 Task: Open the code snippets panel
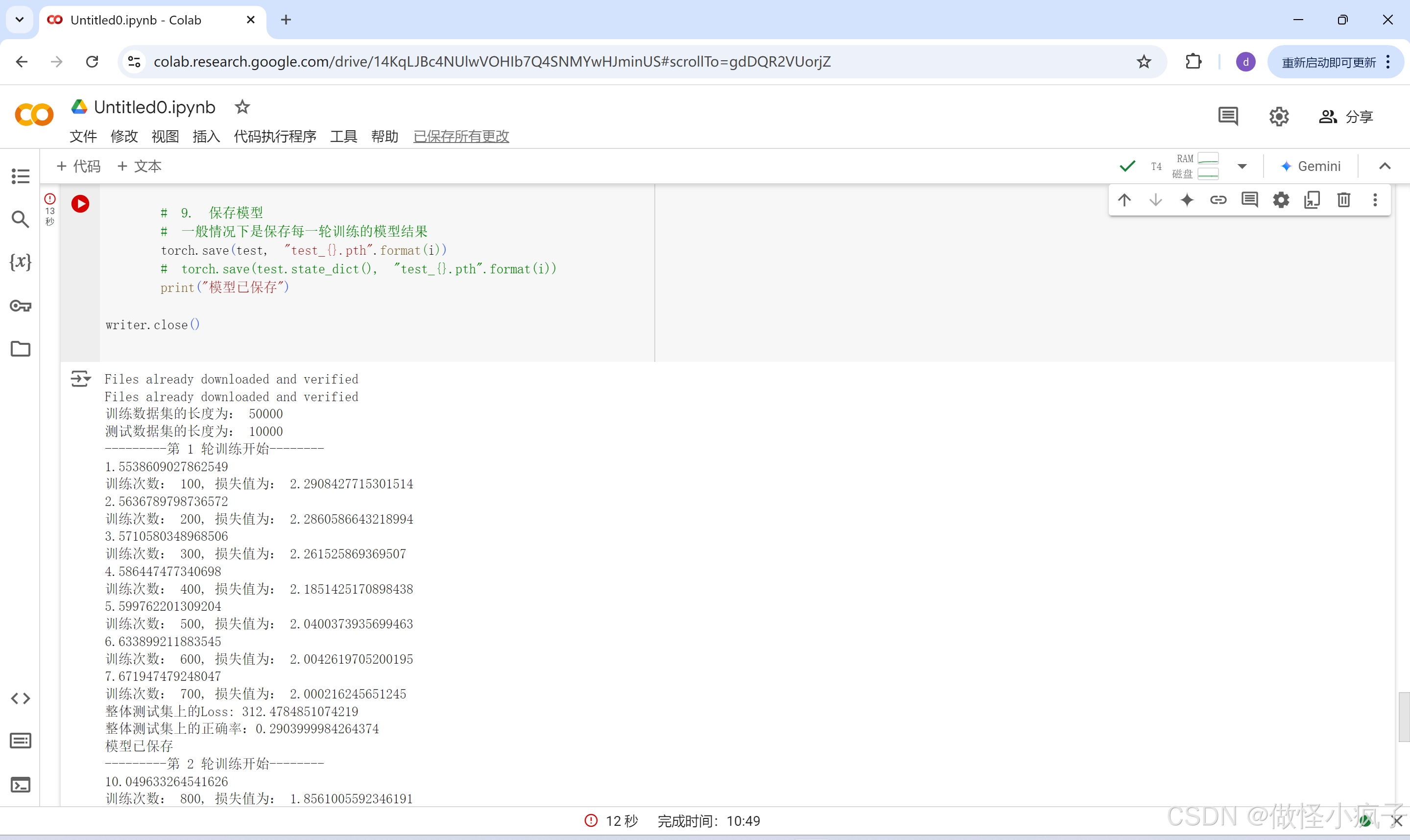point(21,698)
